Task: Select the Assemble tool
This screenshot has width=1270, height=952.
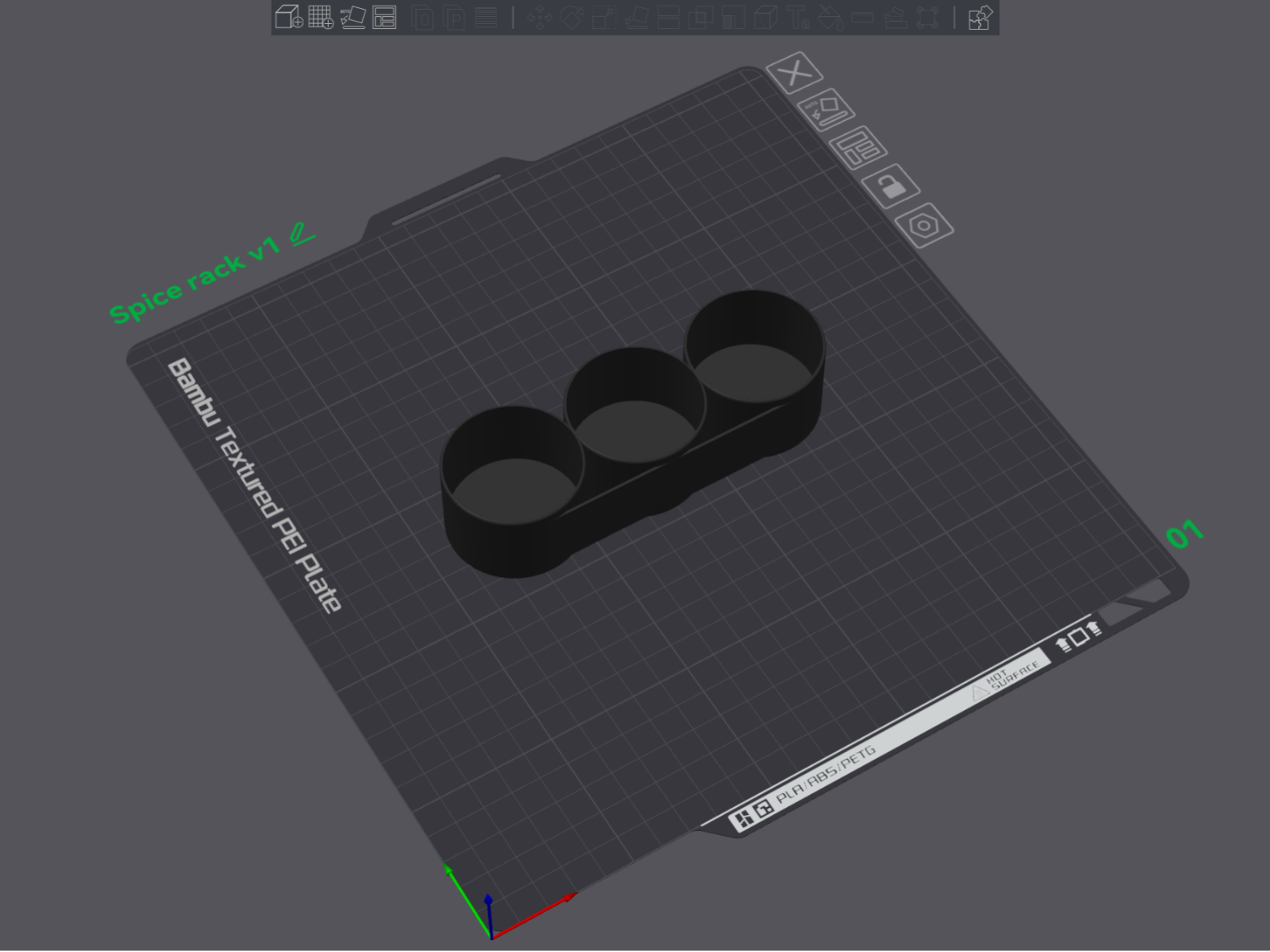Action: click(x=895, y=18)
